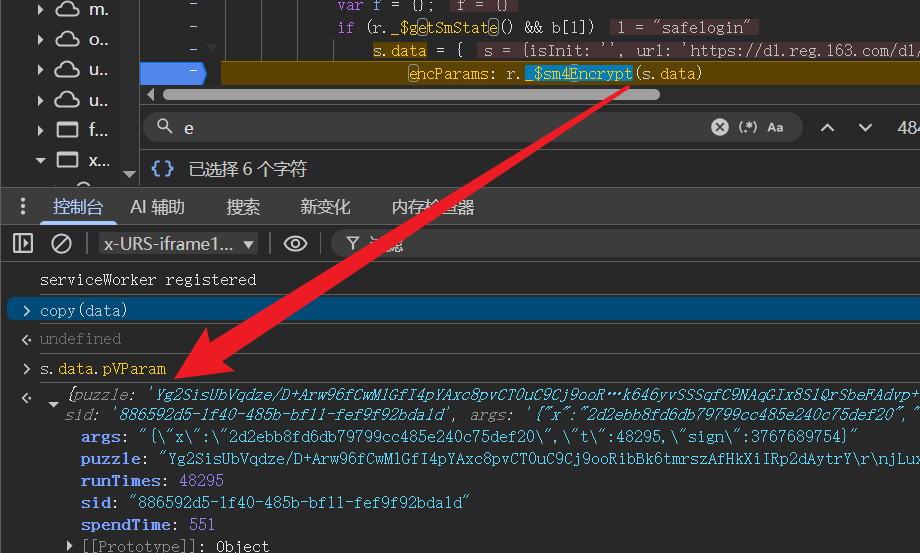Collapse the 'x...' frame tree node
The height and width of the screenshot is (553, 920).
[40, 160]
